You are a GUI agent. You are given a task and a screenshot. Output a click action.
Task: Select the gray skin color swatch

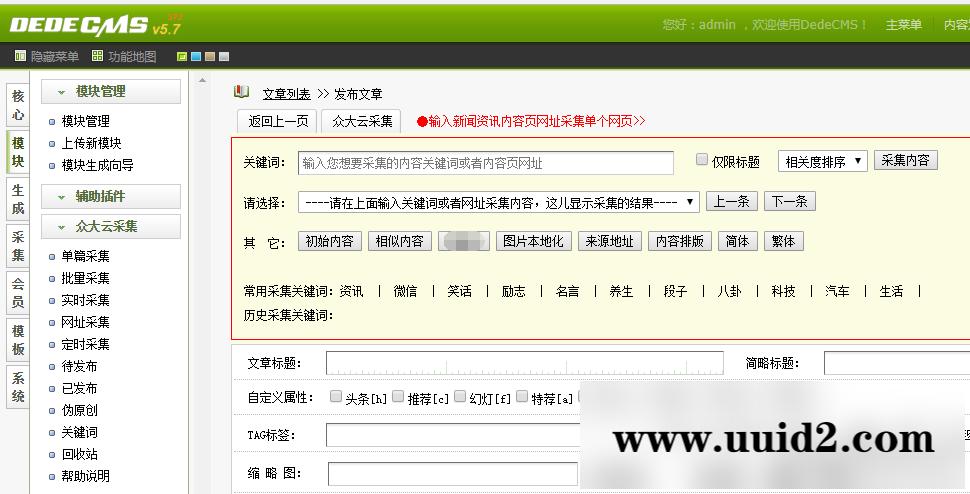click(x=225, y=57)
